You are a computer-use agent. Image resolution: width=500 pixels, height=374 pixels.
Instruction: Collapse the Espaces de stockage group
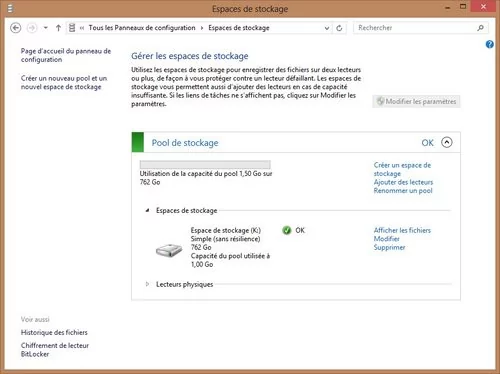(147, 210)
